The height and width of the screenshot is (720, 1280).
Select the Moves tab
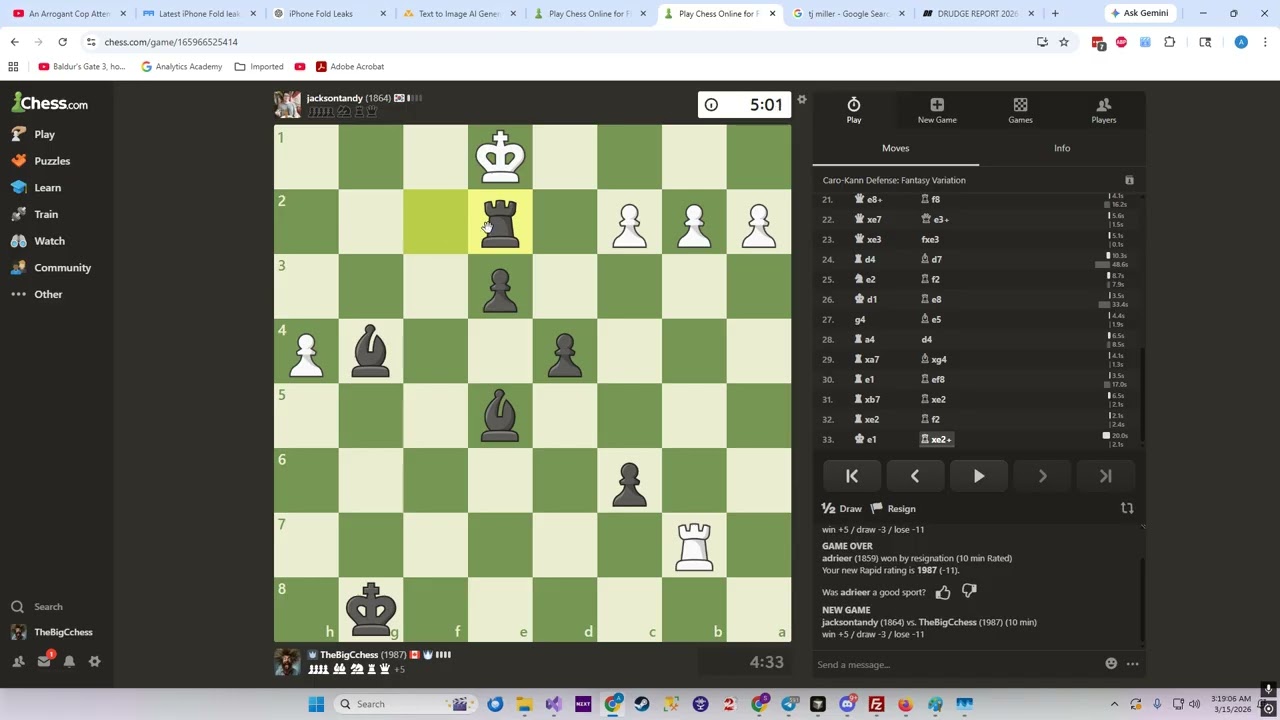pos(895,148)
